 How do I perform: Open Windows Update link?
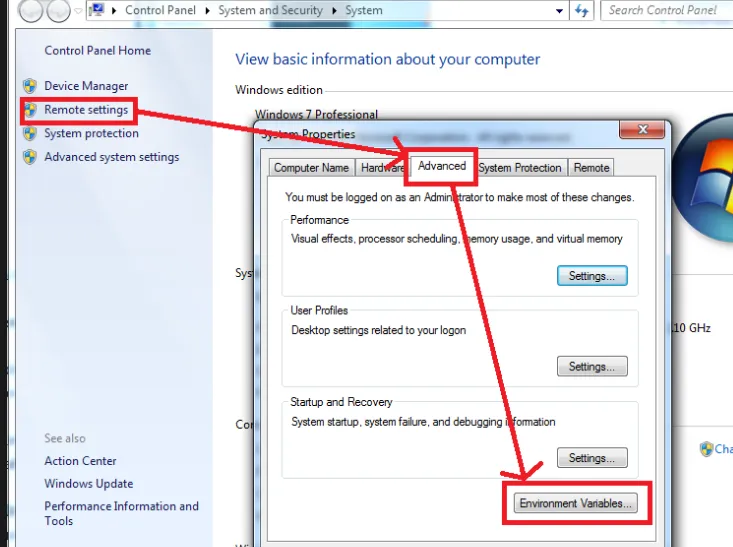tap(89, 483)
